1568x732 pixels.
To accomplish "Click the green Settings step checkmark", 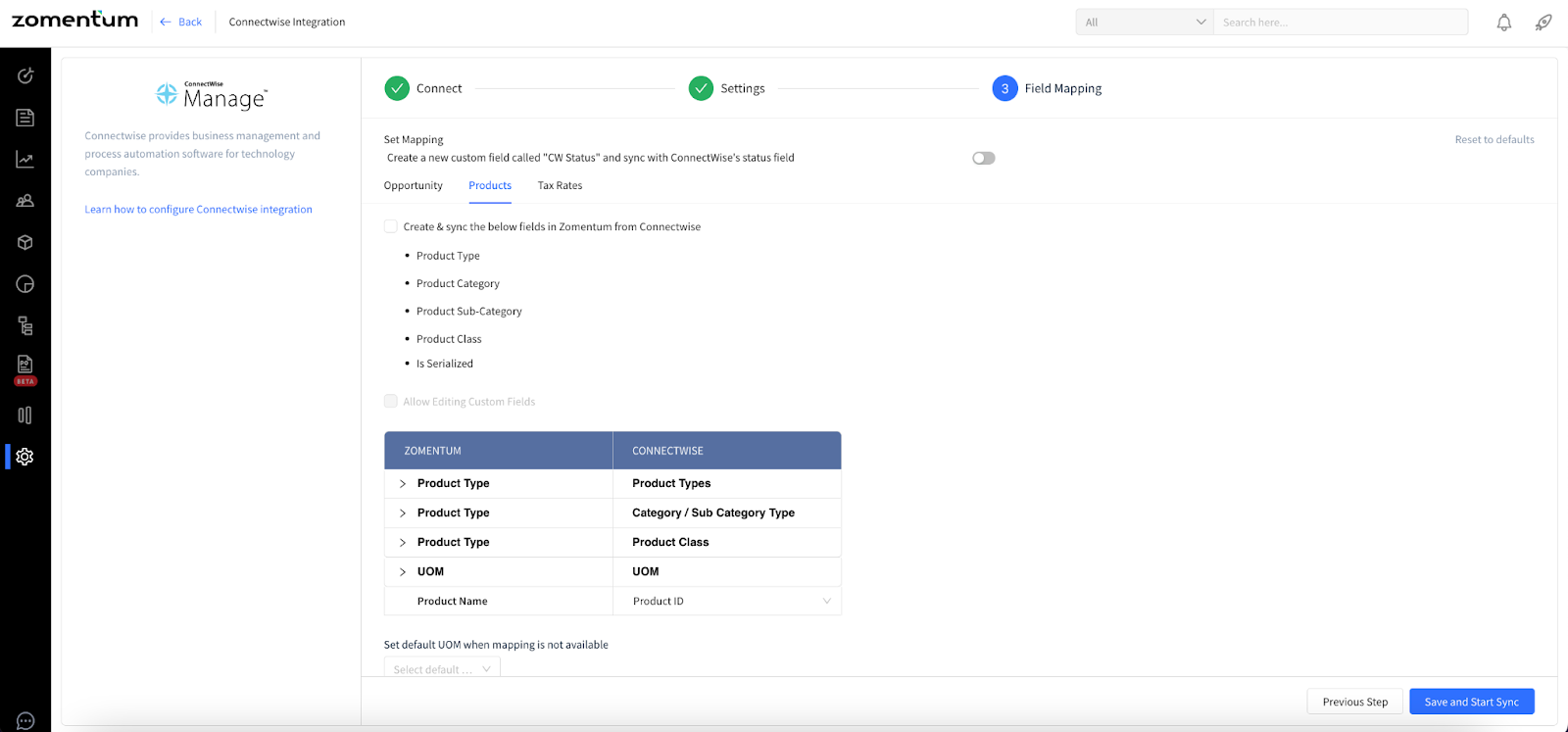I will click(x=701, y=88).
